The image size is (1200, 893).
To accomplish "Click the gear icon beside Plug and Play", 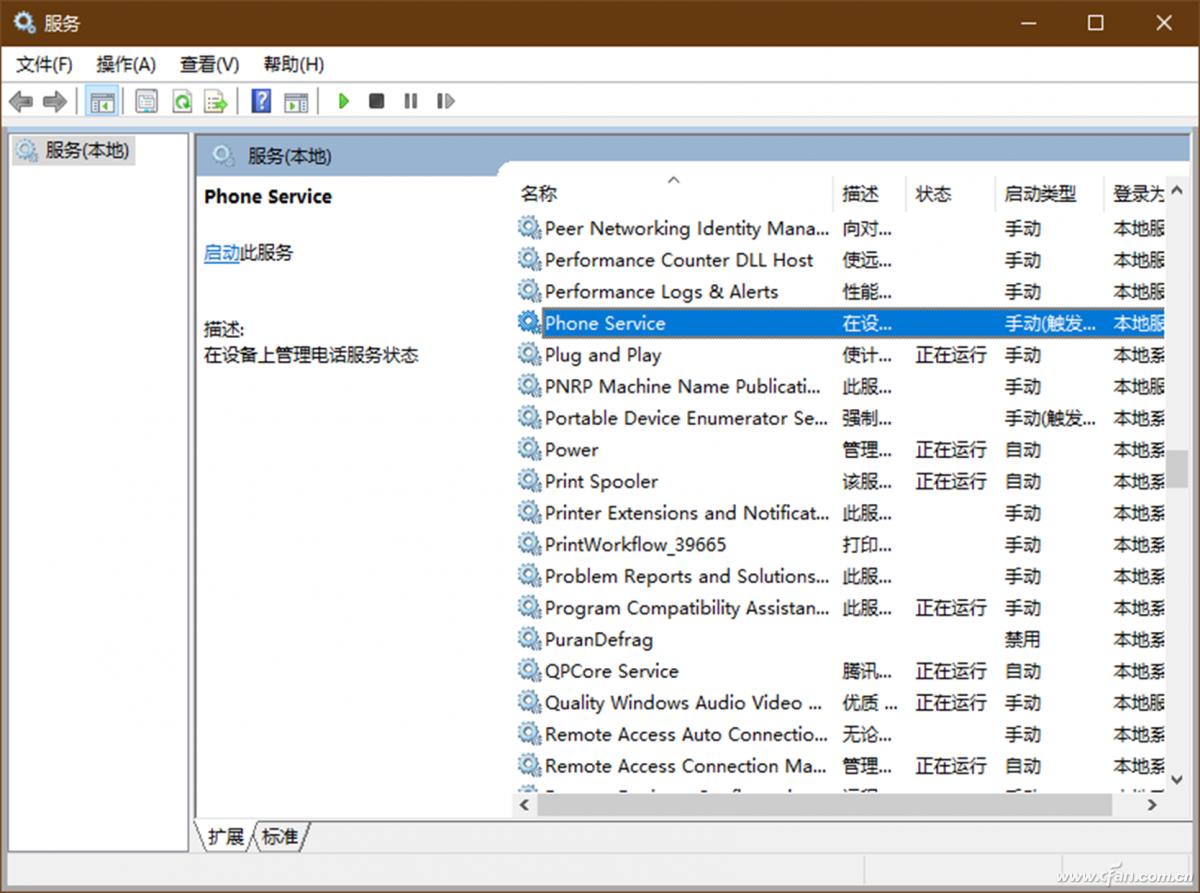I will tap(529, 354).
